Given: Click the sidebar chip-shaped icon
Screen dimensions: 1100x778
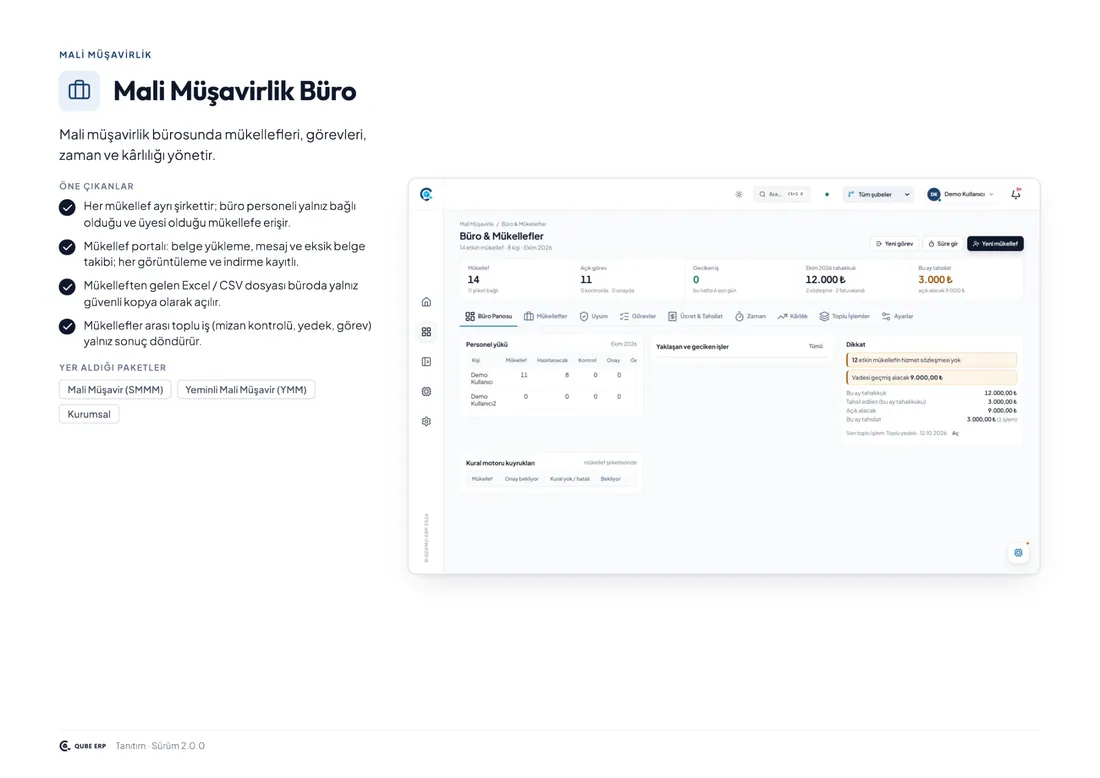Looking at the screenshot, I should (x=426, y=391).
